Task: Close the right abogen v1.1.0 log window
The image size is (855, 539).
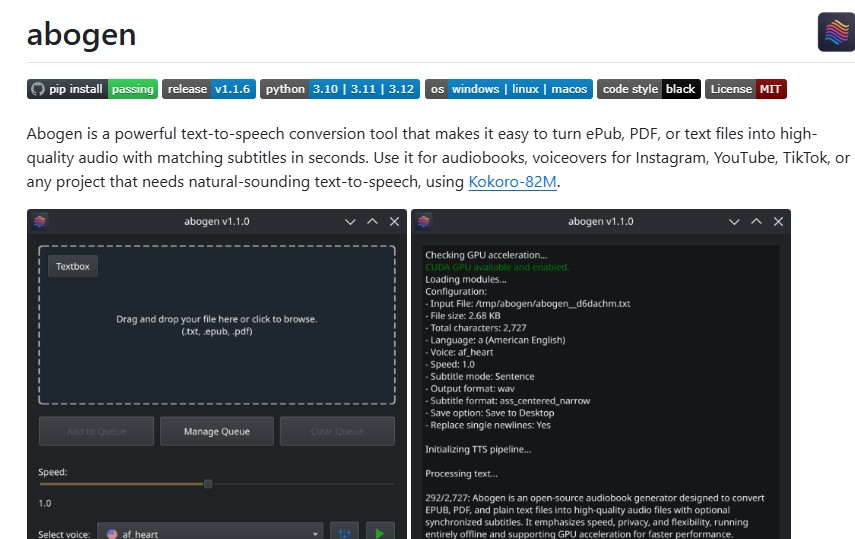Action: tap(778, 221)
